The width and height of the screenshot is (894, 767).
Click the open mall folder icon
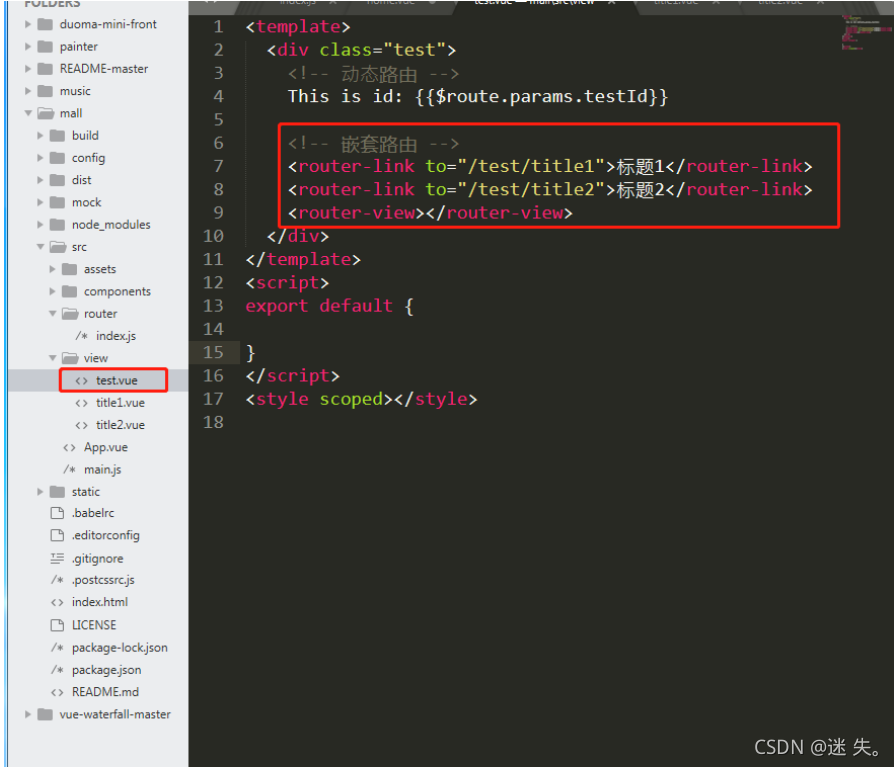pyautogui.click(x=45, y=113)
